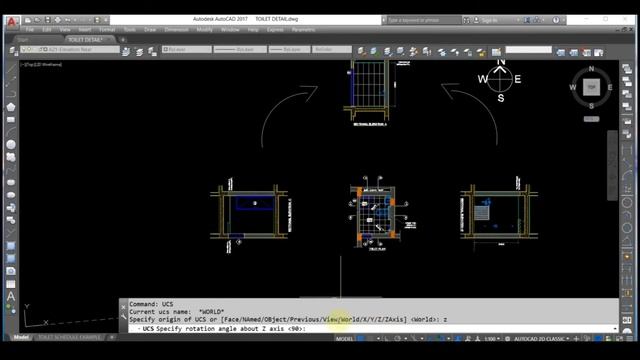Toggle layer on/off light bulb in layer box
The image size is (640, 360).
[24, 49]
